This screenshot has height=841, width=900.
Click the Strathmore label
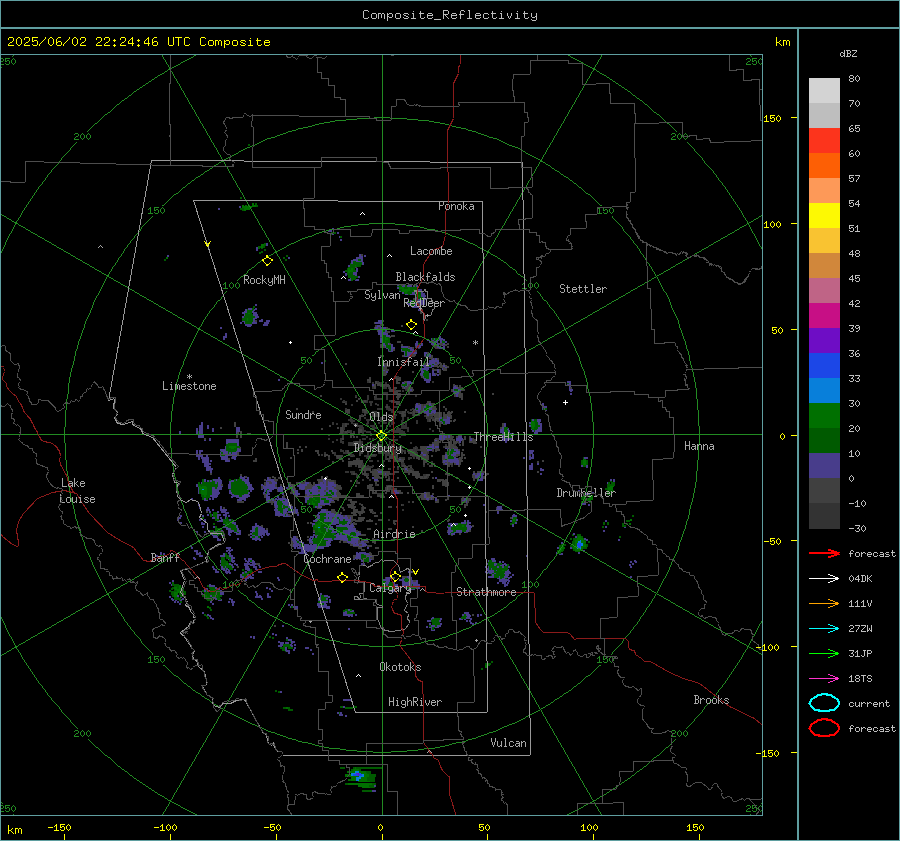(486, 592)
